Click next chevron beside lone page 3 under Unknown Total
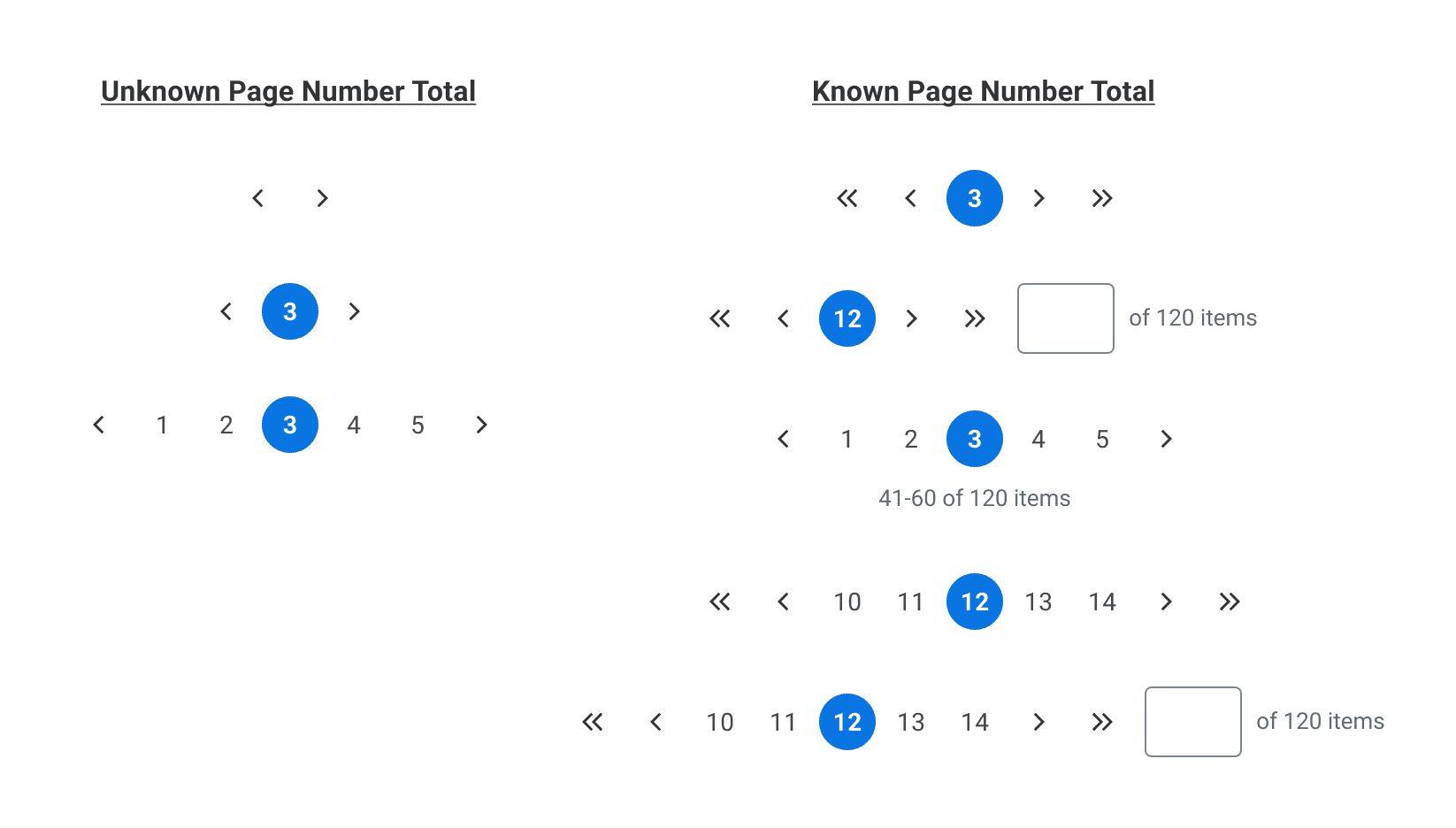The height and width of the screenshot is (828, 1456). 354,311
